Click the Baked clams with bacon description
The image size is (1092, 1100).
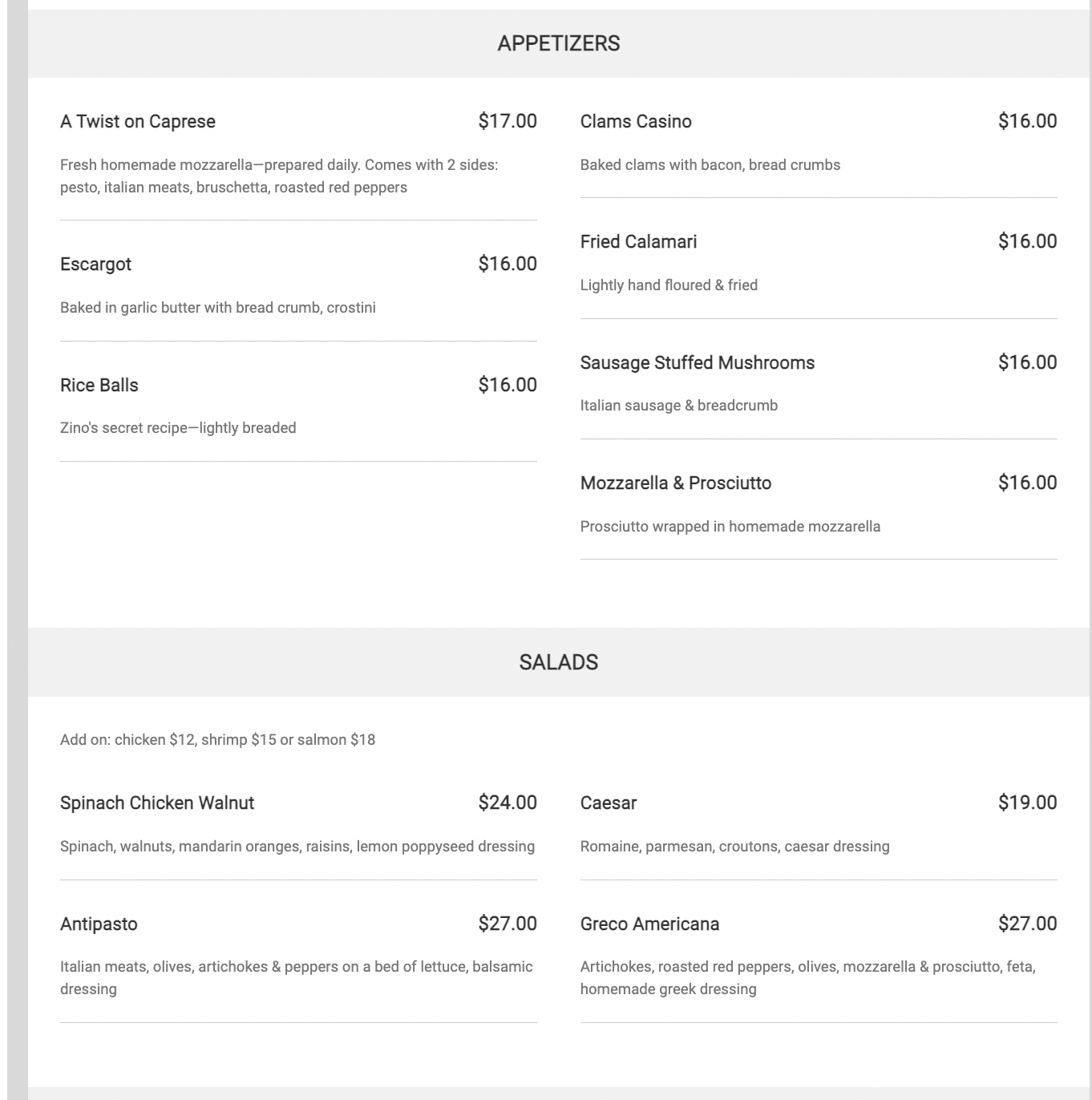710,165
